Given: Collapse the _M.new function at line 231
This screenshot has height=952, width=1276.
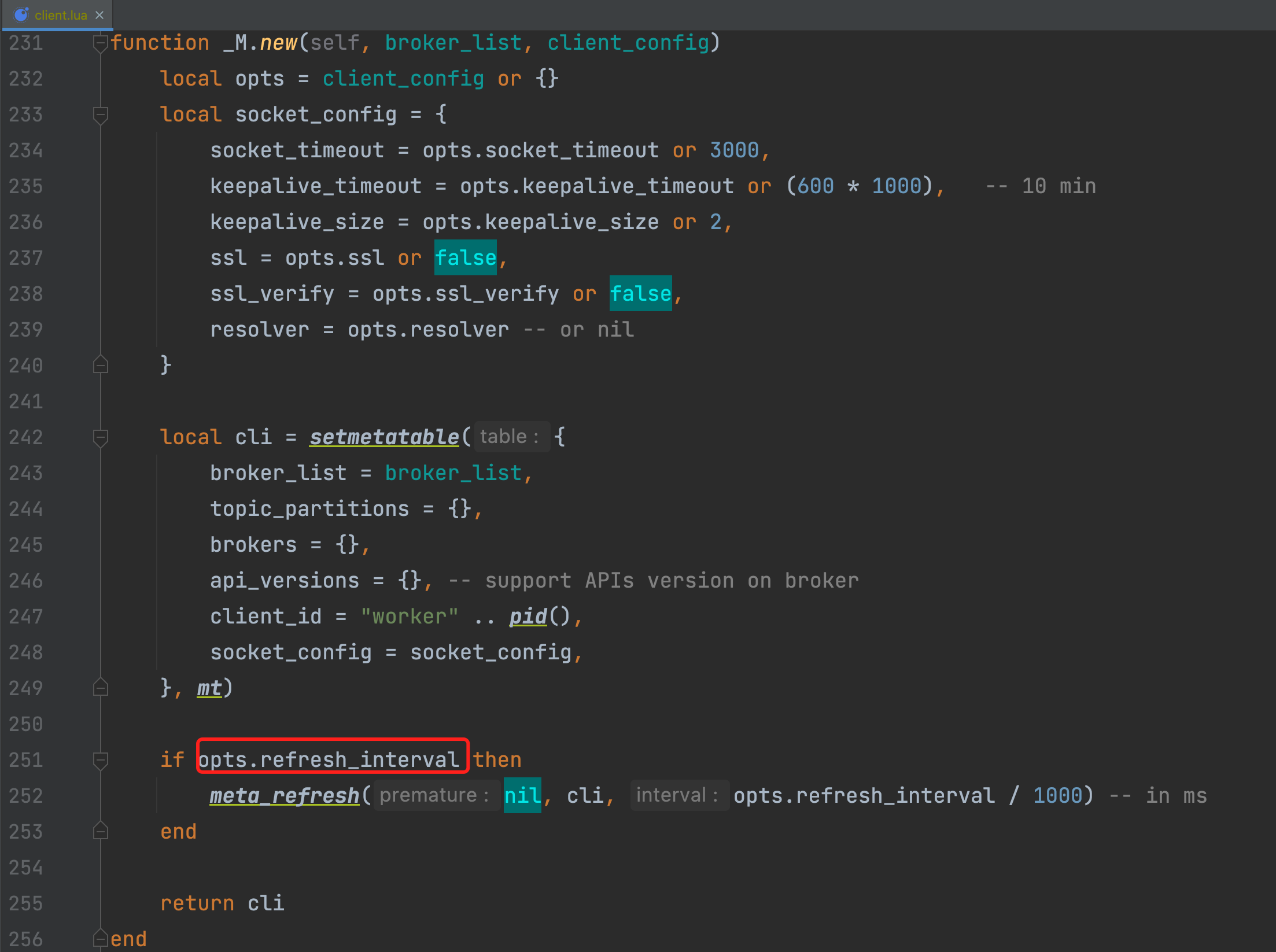Looking at the screenshot, I should click(x=101, y=42).
